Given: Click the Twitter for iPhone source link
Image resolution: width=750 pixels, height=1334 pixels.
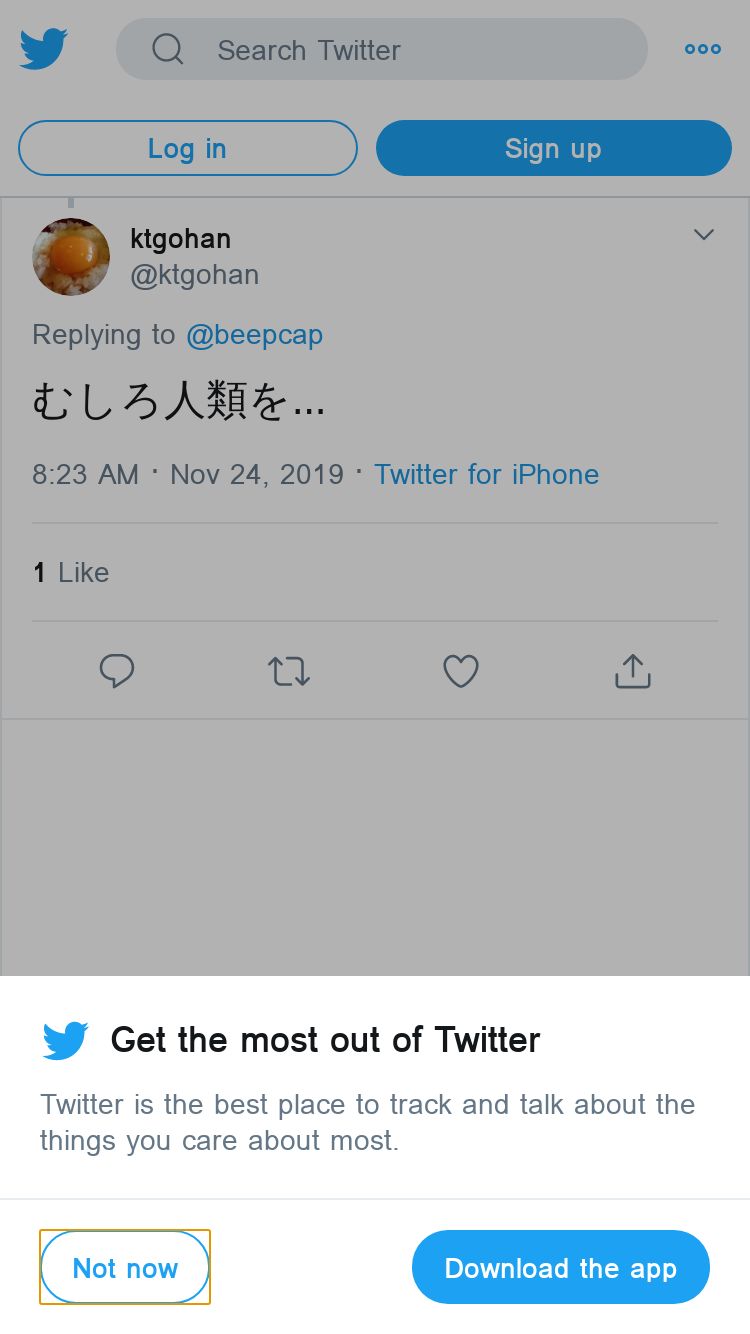Looking at the screenshot, I should point(486,474).
